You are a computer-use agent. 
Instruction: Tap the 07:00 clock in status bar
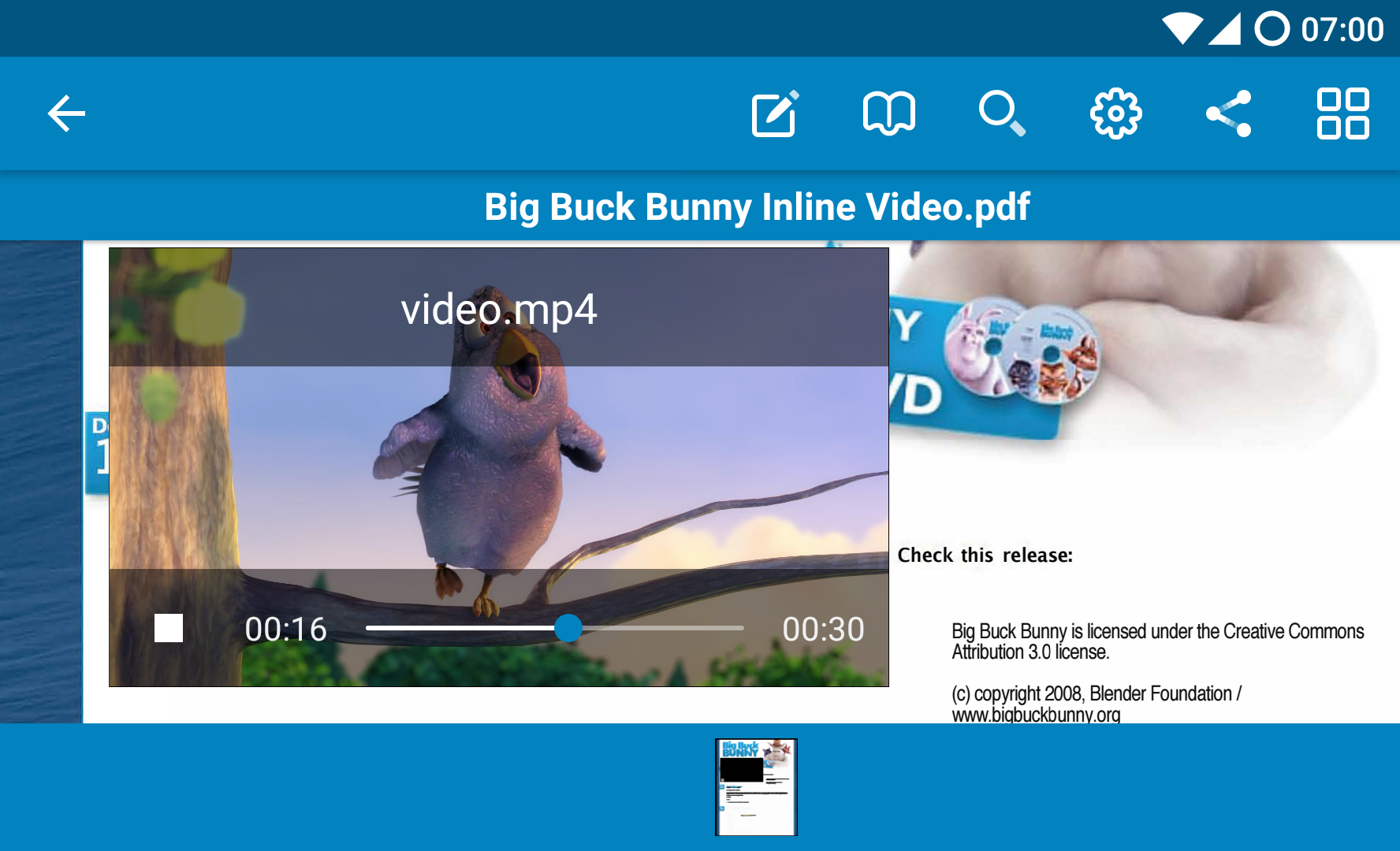click(1342, 29)
